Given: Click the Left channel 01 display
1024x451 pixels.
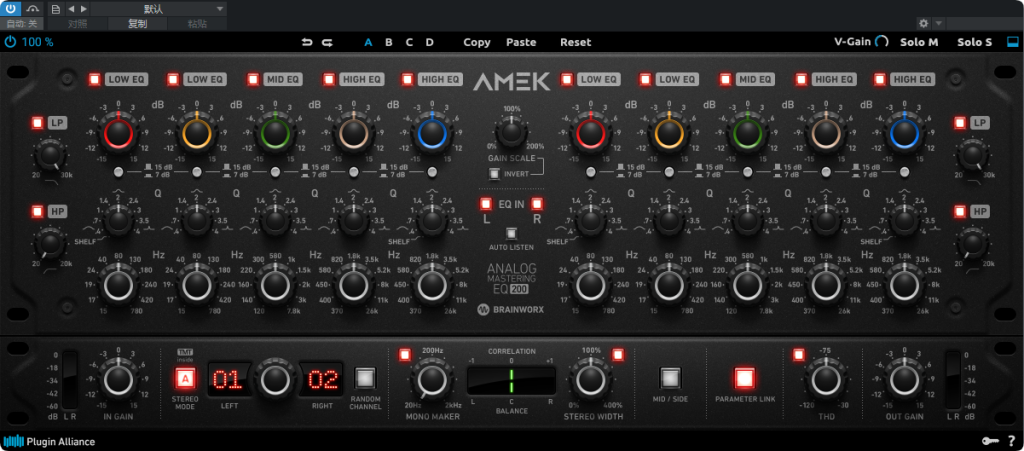Looking at the screenshot, I should (230, 379).
